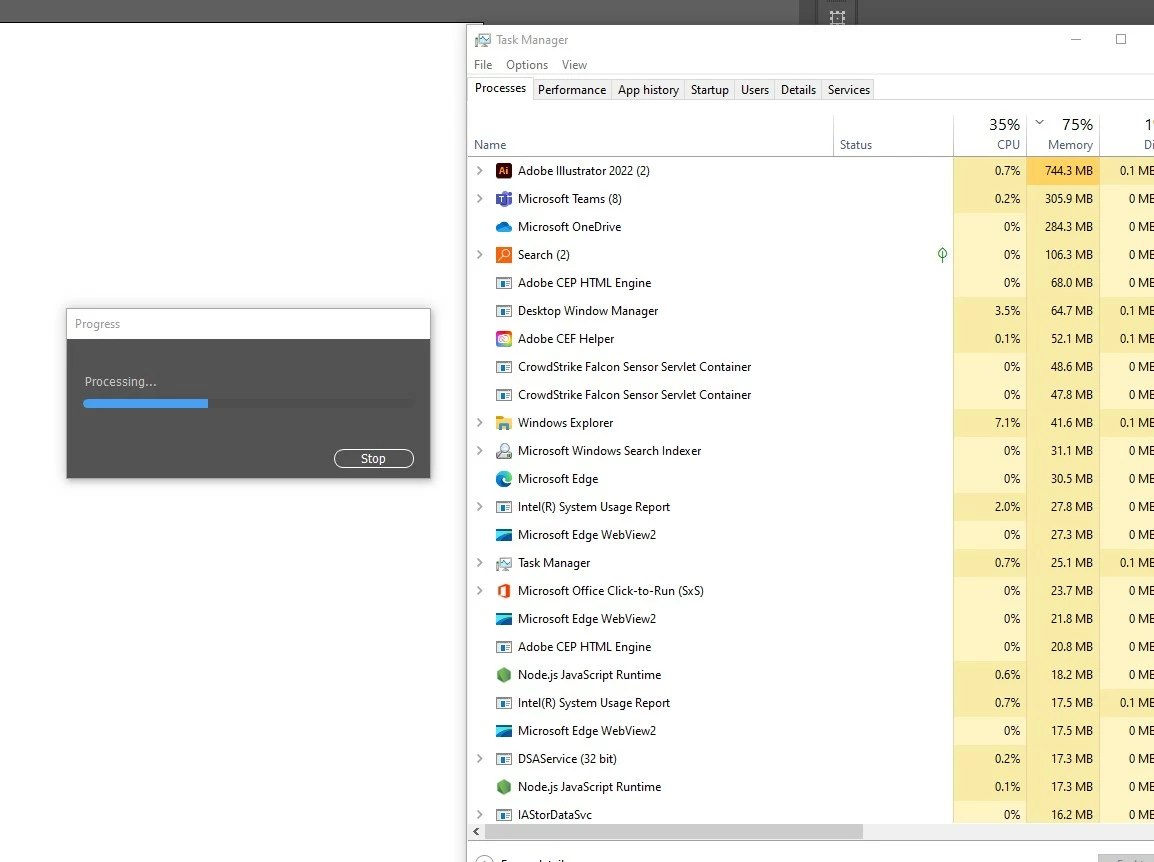Select the 17.5 MB Microsoft Edge WebView2 row
The width and height of the screenshot is (1154, 862).
pos(810,731)
